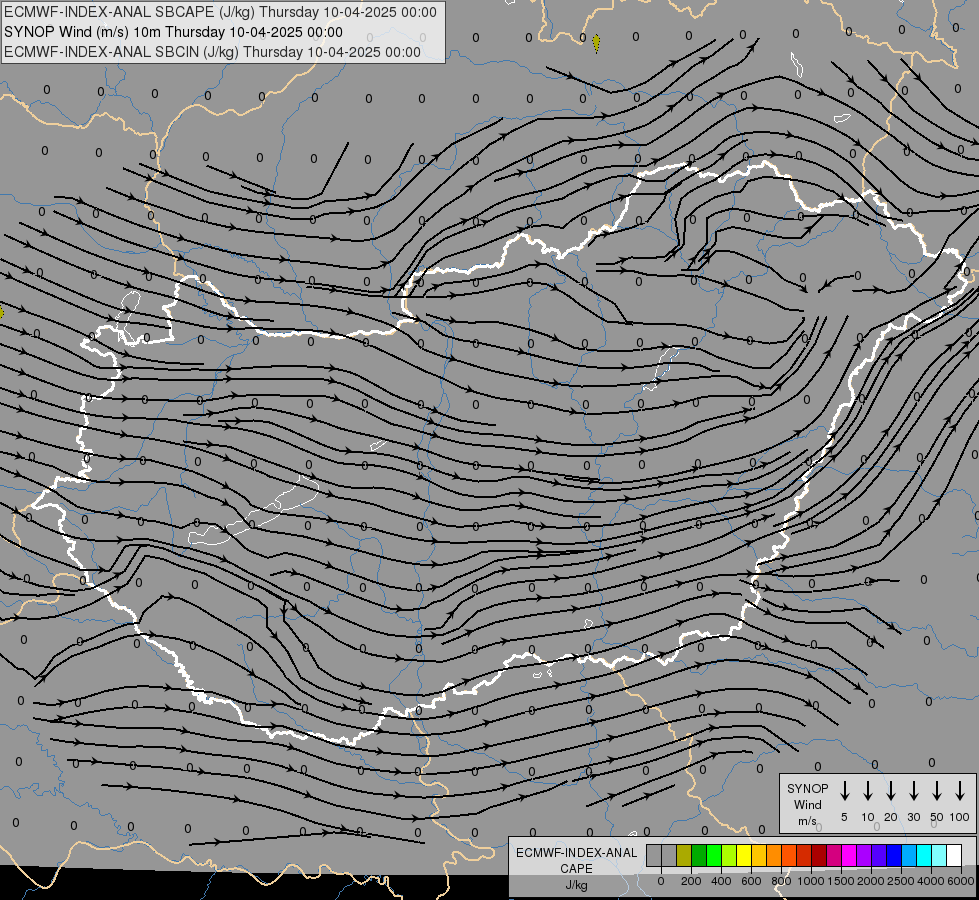Click the wind legend arrow labeled 5
The image size is (979, 900).
click(x=844, y=790)
